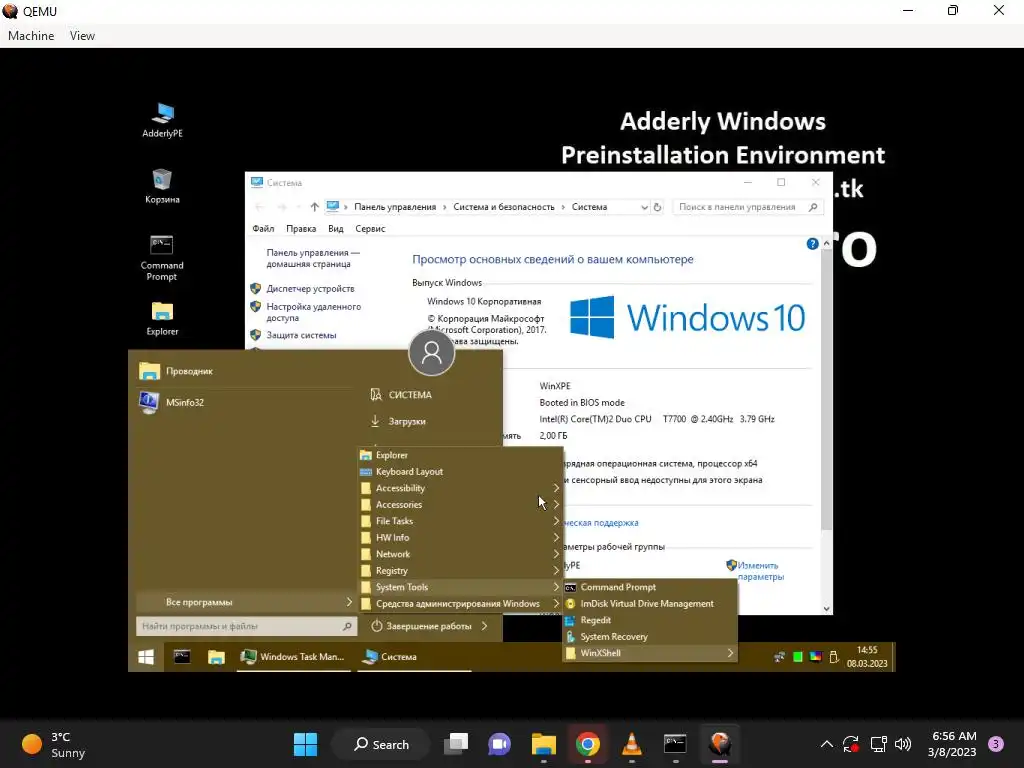Open Keyboard Layout entry

[x=460, y=472]
